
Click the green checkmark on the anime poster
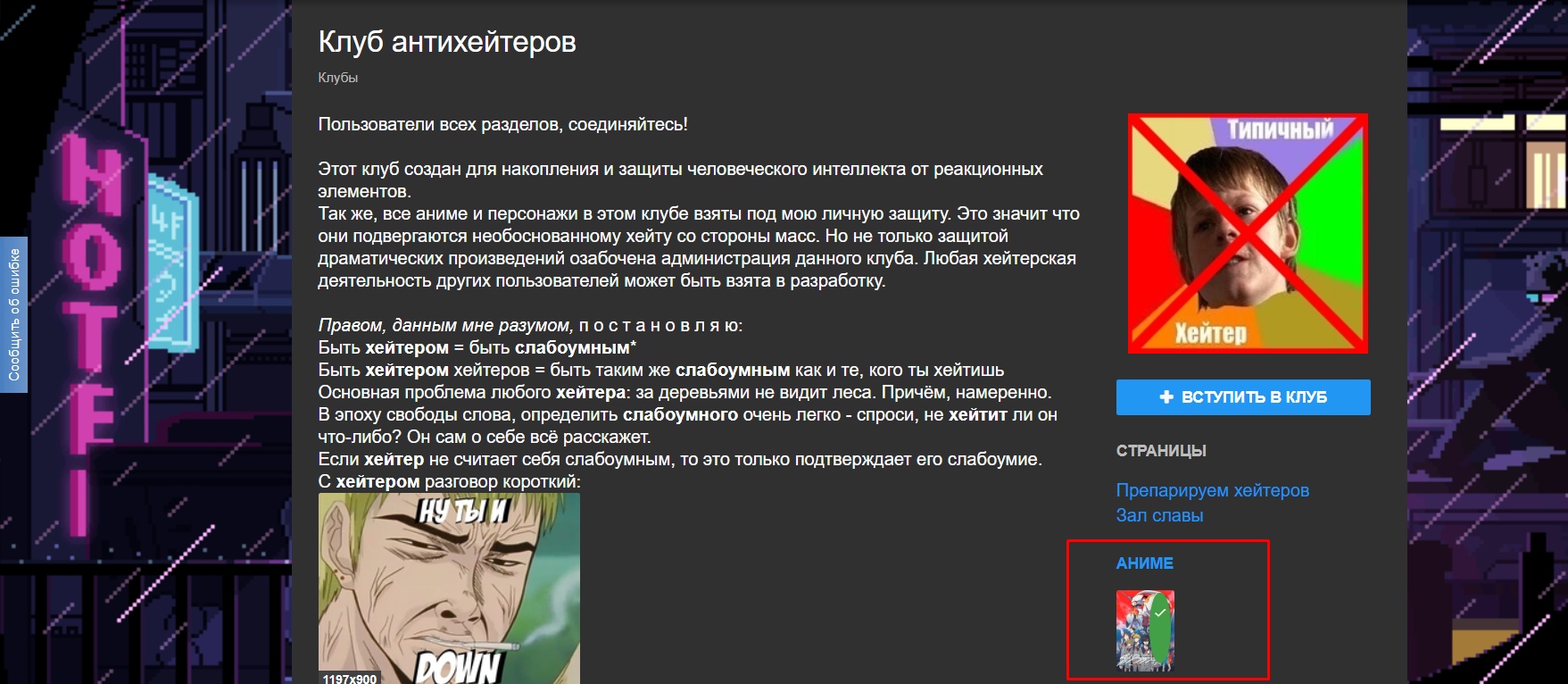click(x=1159, y=613)
